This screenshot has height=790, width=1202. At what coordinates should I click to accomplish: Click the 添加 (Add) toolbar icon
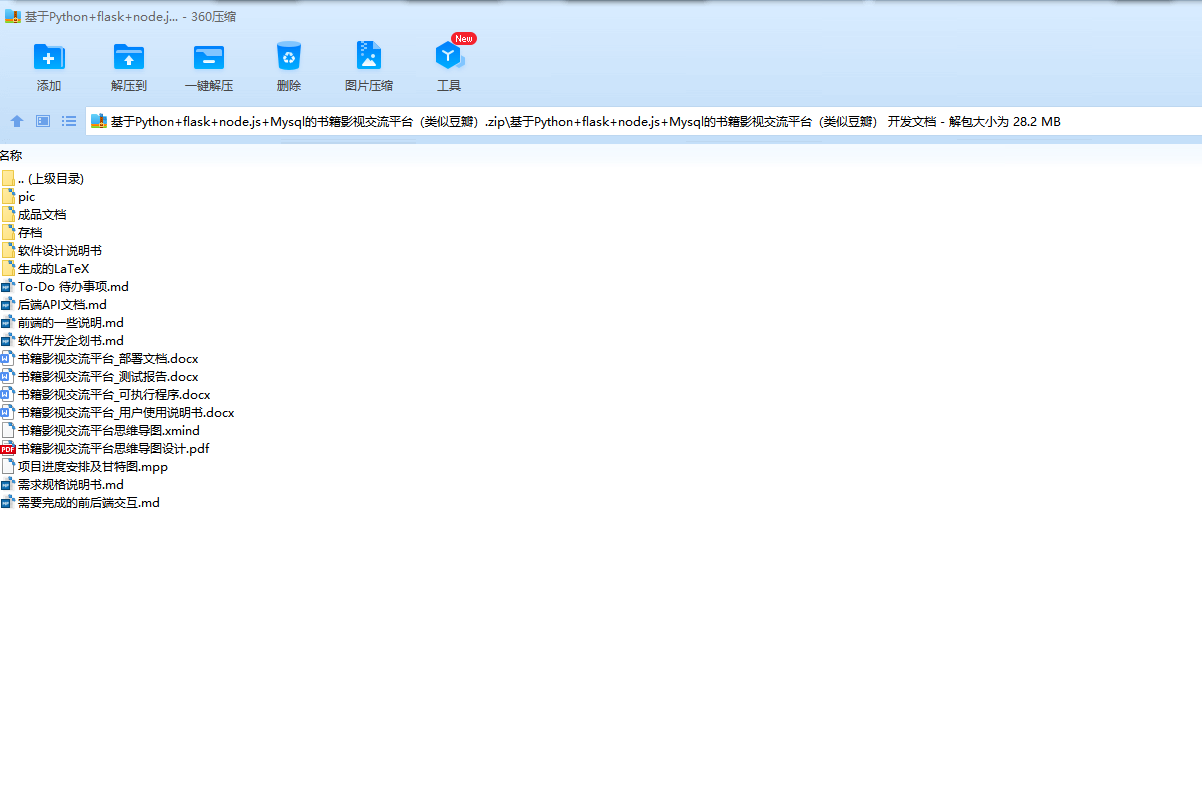pyautogui.click(x=49, y=57)
